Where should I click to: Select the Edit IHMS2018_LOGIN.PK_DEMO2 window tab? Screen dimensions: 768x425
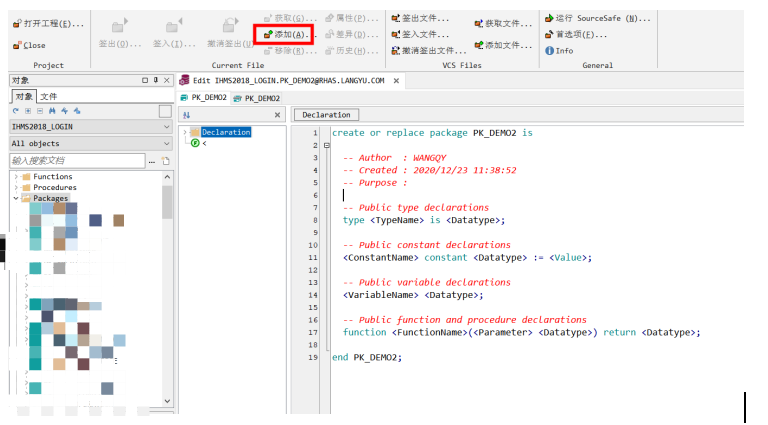coord(288,80)
